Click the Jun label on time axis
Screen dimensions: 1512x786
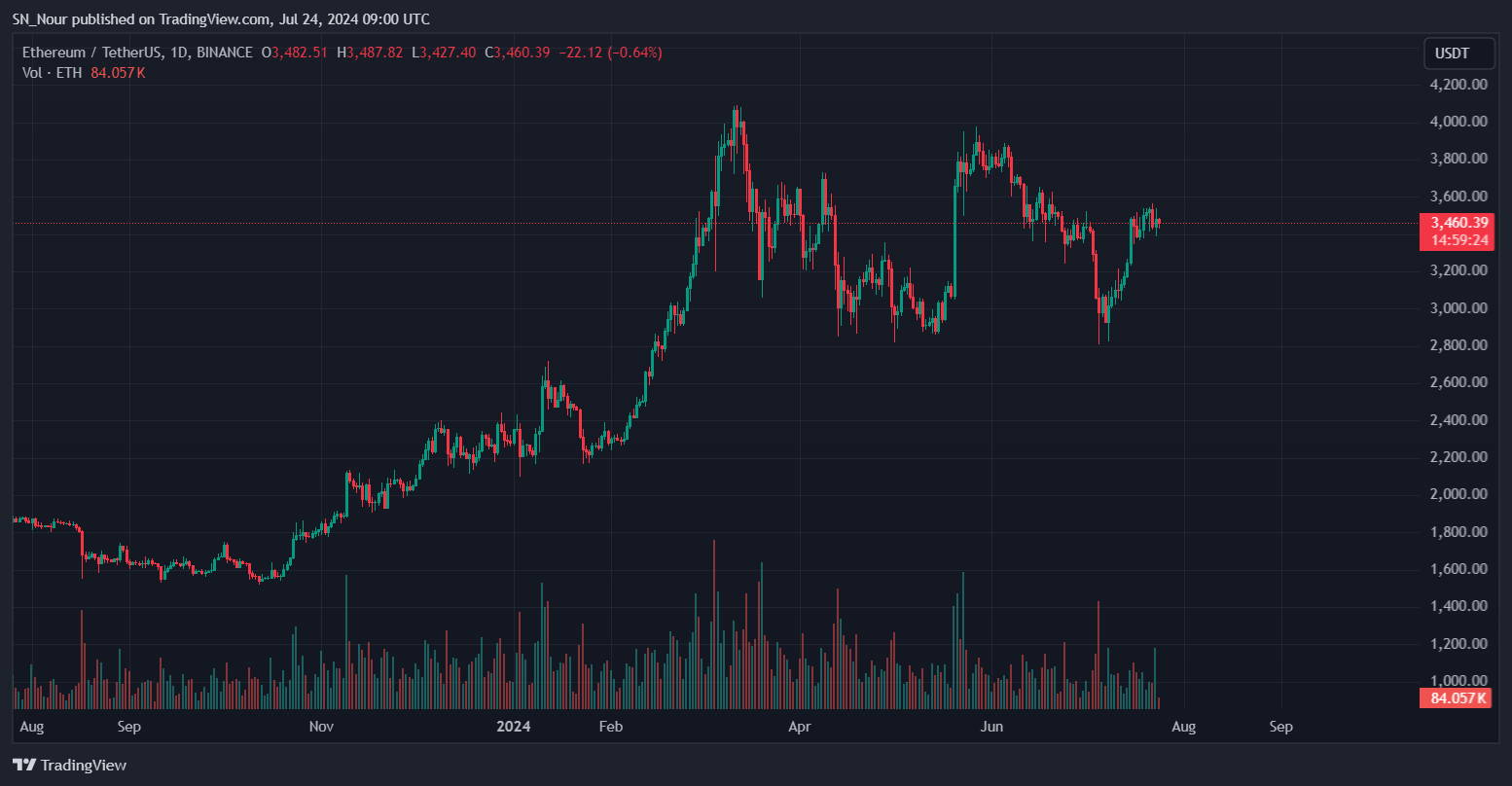tap(991, 727)
